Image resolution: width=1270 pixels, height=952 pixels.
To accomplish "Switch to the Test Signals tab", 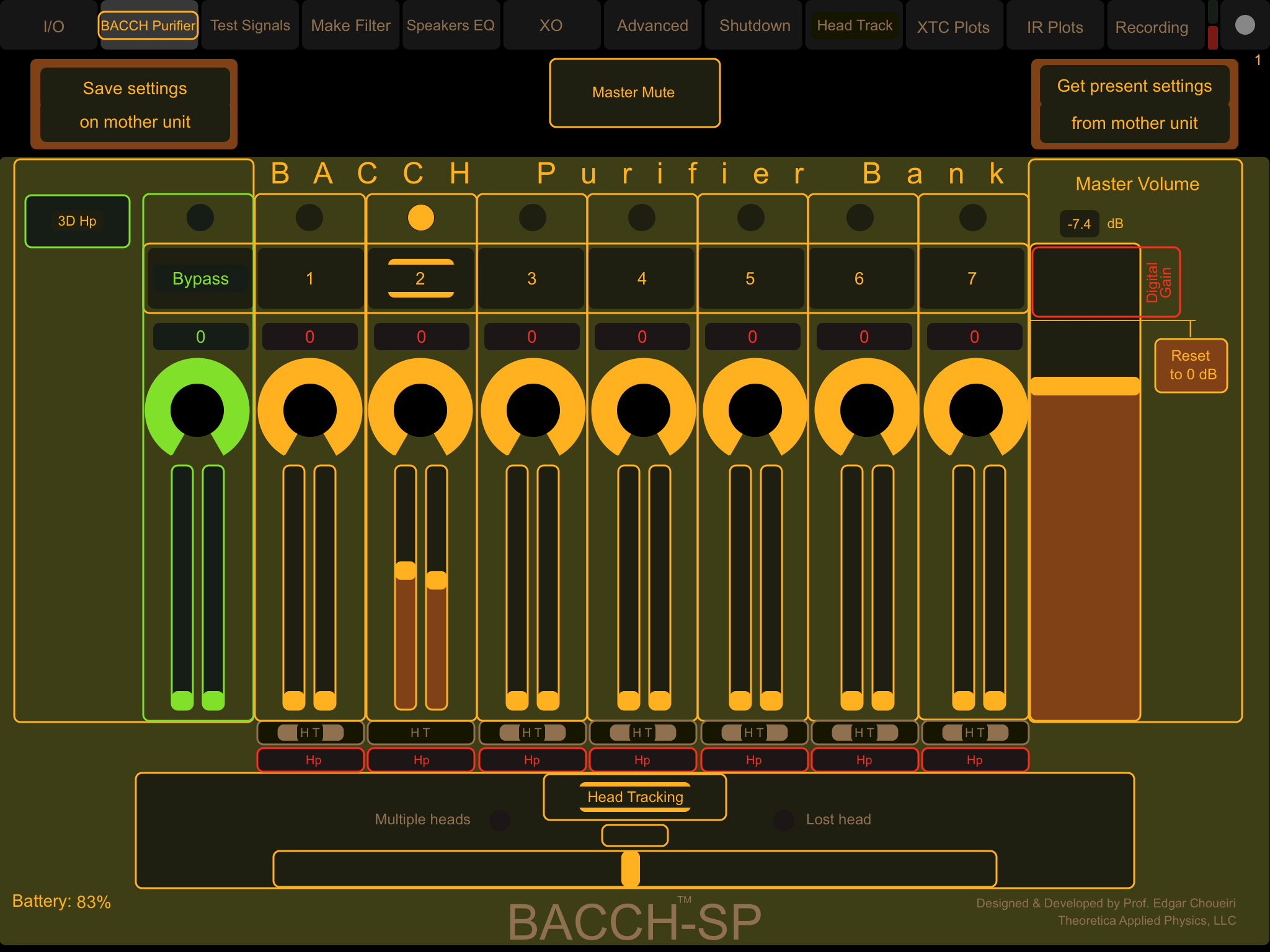I will 250,26.
